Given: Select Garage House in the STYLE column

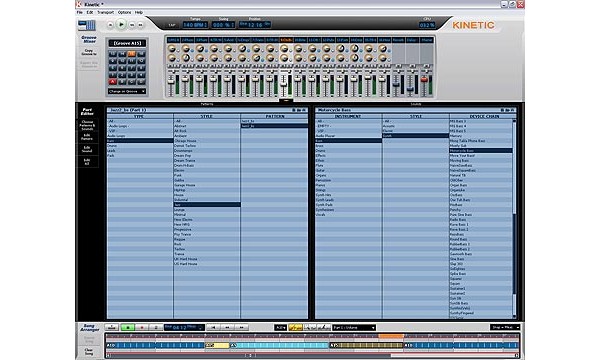Looking at the screenshot, I should 207,185.
